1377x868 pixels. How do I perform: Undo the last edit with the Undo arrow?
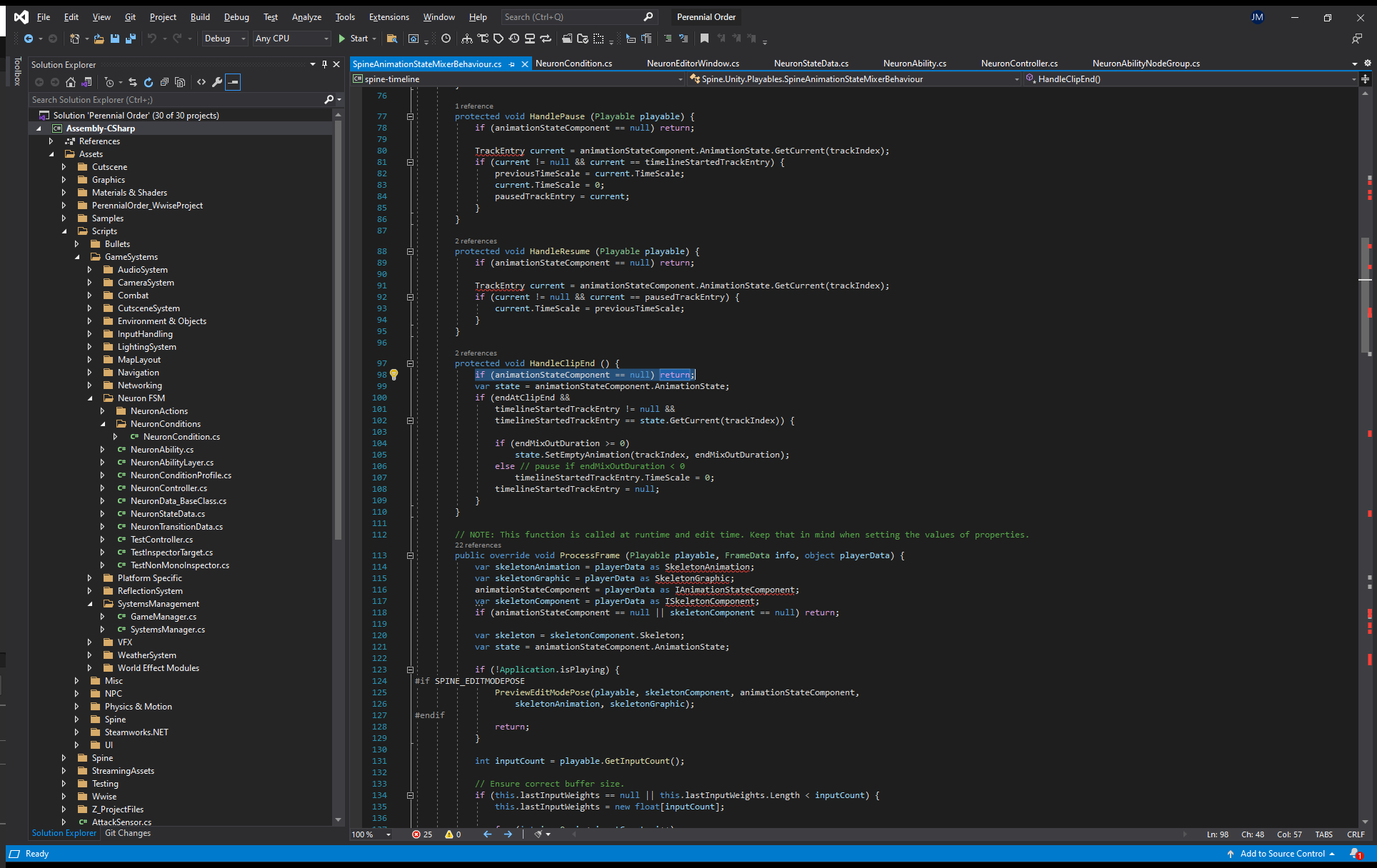154,39
